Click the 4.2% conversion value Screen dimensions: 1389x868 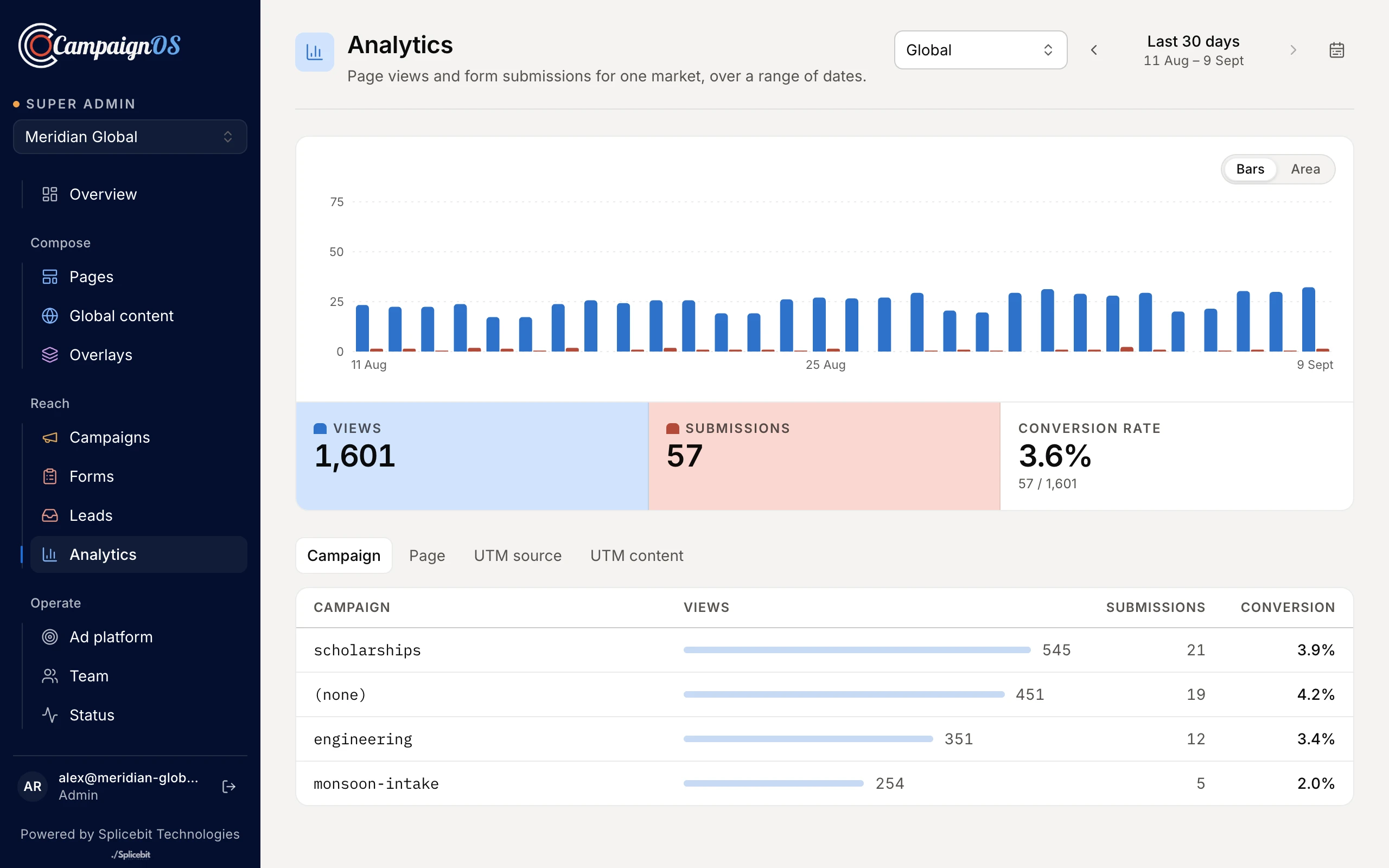1316,694
